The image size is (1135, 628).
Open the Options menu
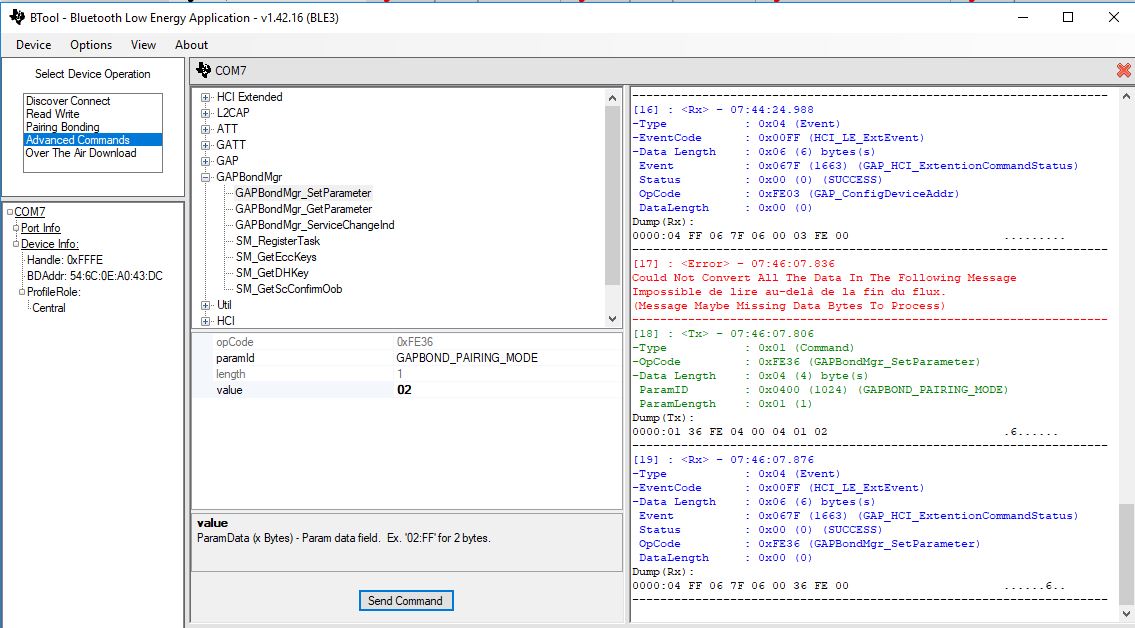click(91, 45)
